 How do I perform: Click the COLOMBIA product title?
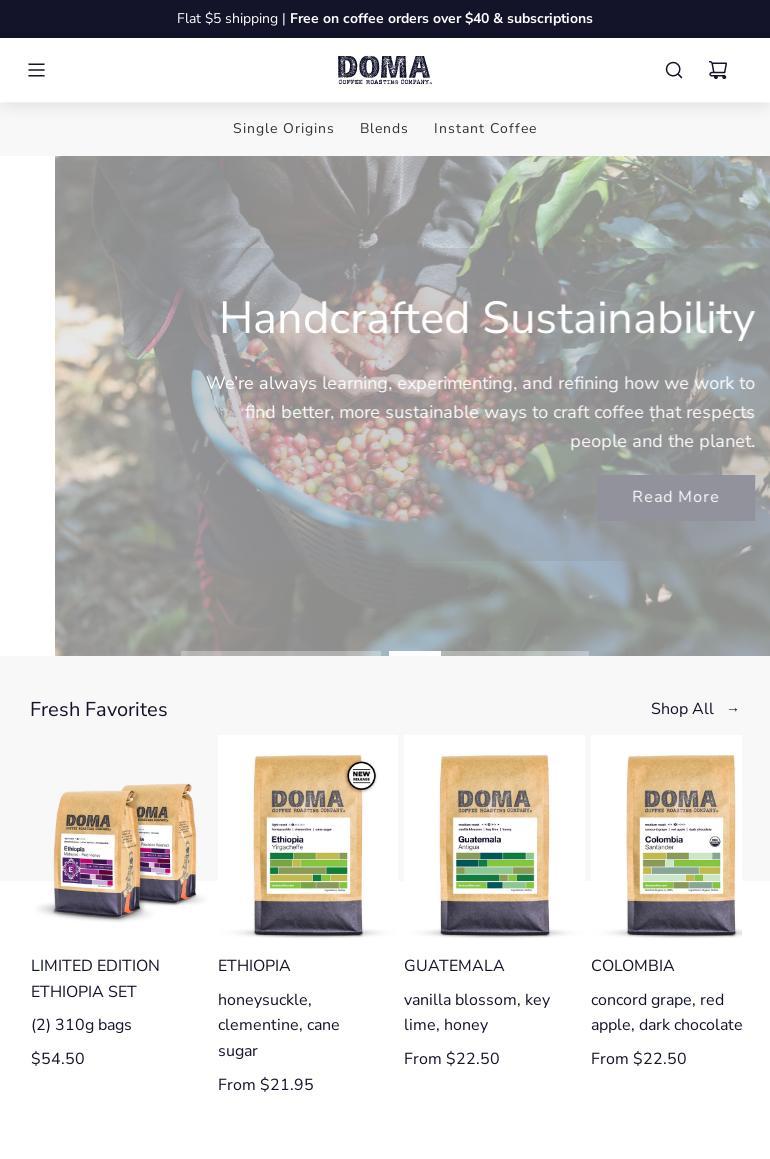(x=633, y=966)
